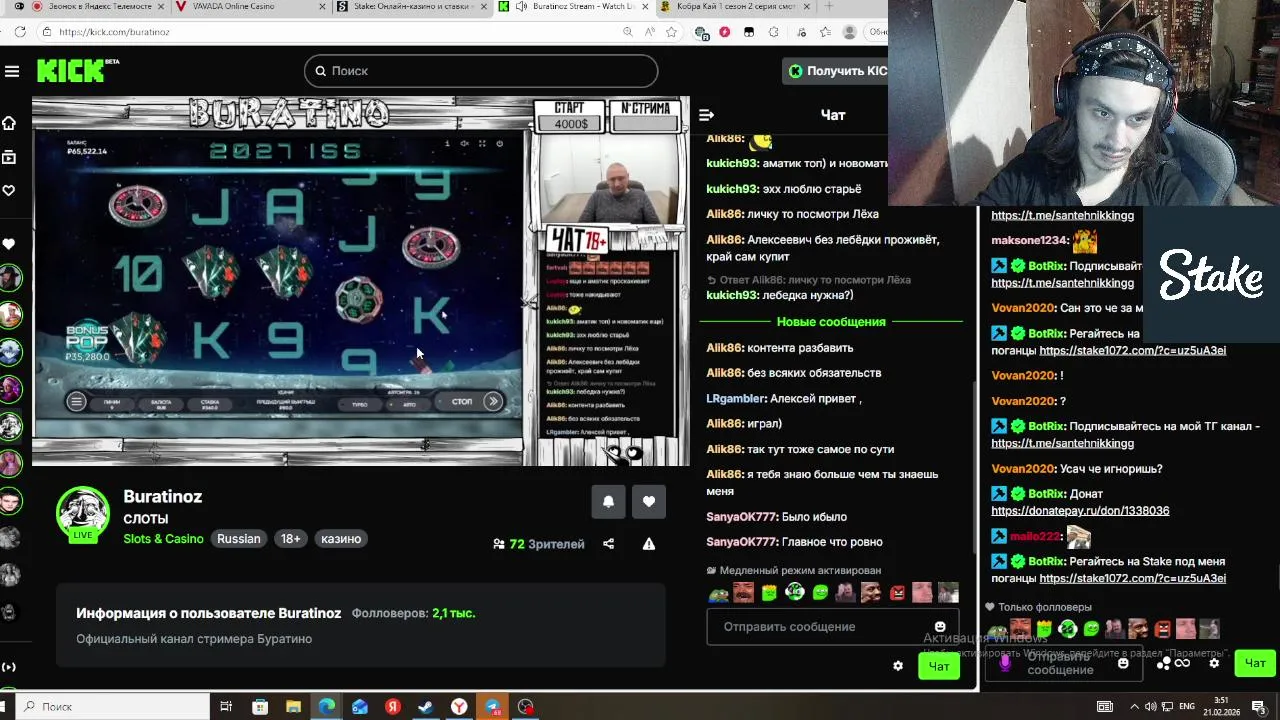Click the казино tag
The height and width of the screenshot is (720, 1280).
click(x=341, y=539)
